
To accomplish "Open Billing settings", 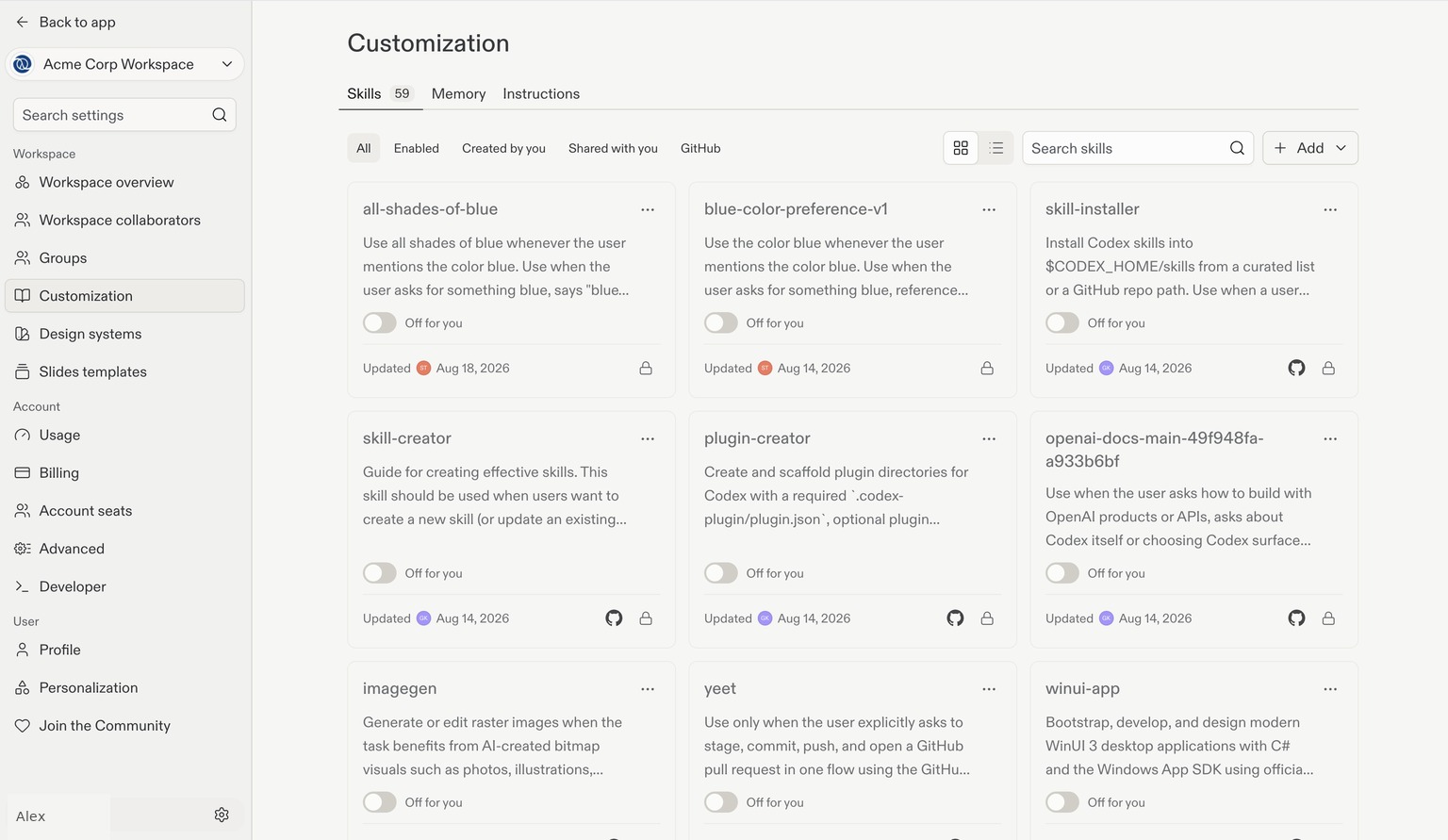I will click(124, 472).
